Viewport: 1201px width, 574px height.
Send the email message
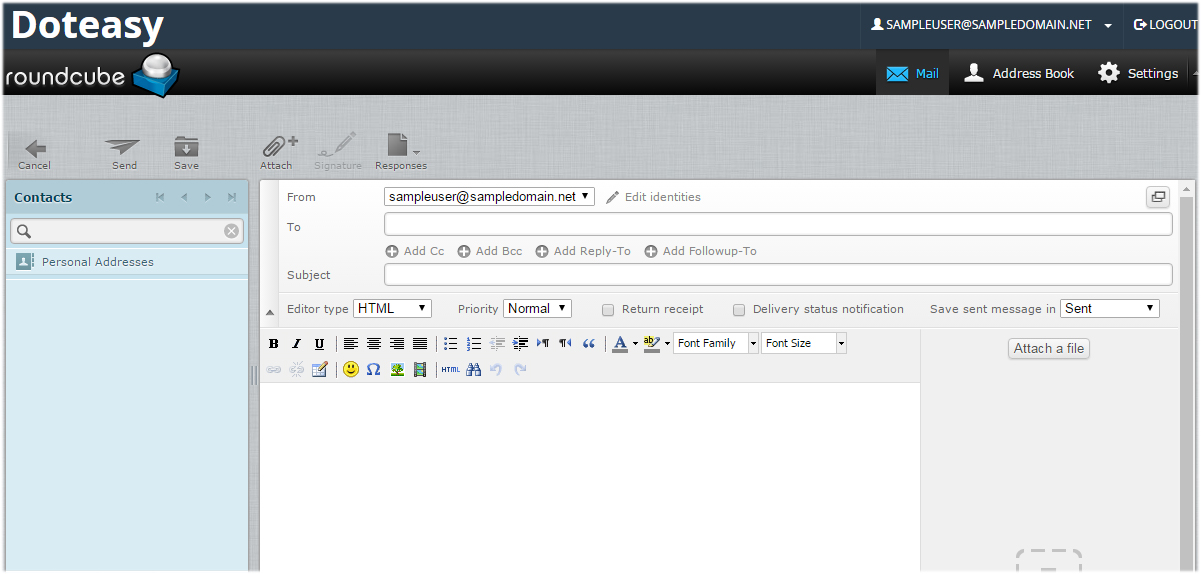124,153
